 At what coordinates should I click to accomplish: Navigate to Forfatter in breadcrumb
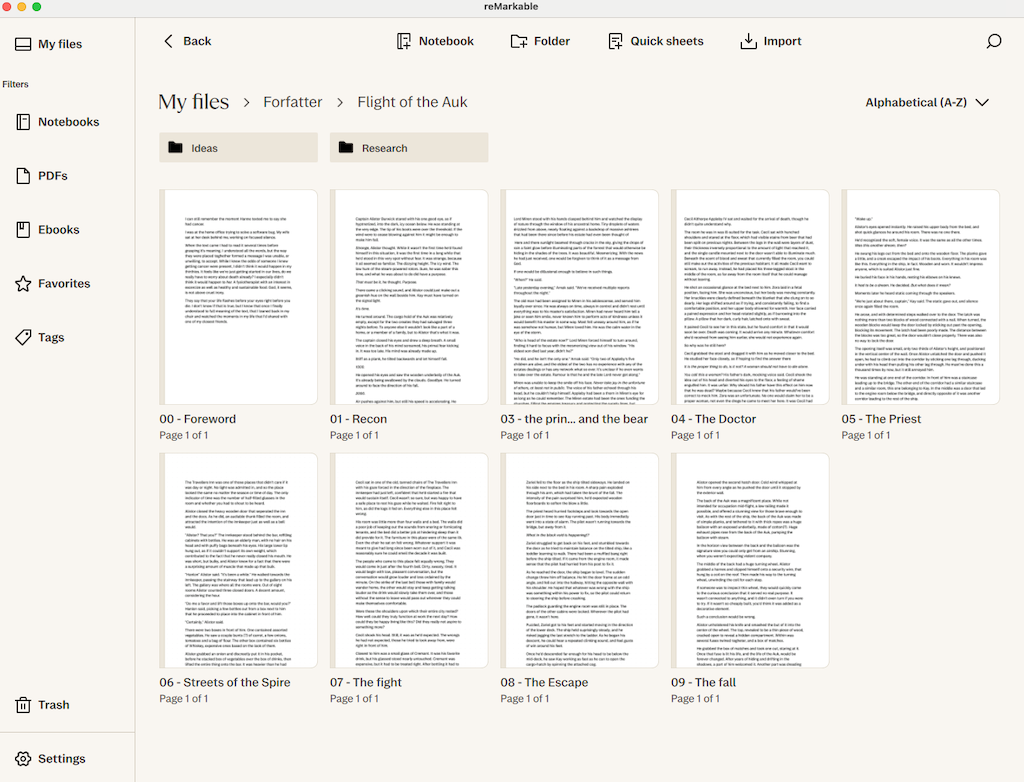click(x=293, y=102)
